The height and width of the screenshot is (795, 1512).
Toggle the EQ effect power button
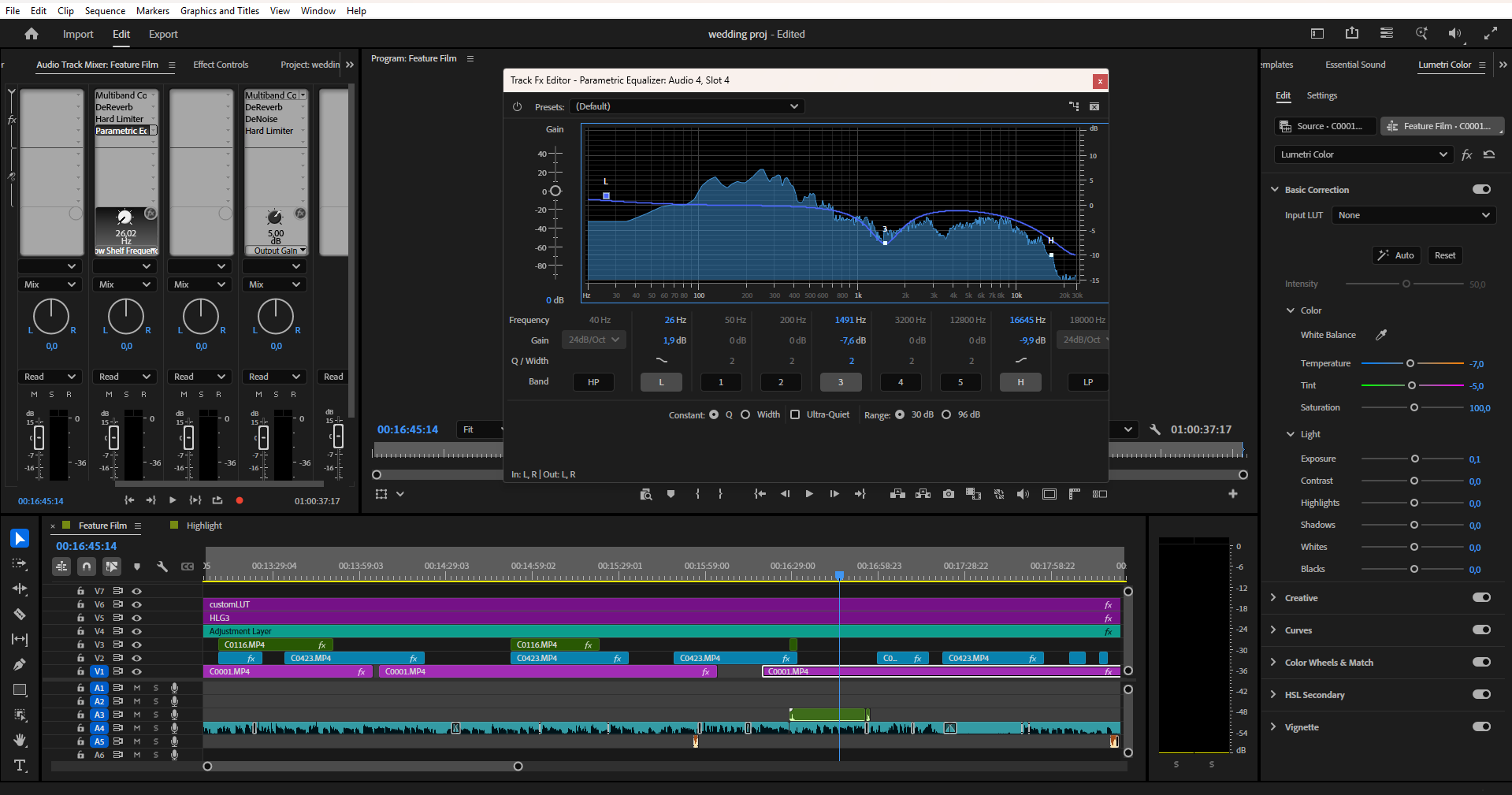pos(517,106)
